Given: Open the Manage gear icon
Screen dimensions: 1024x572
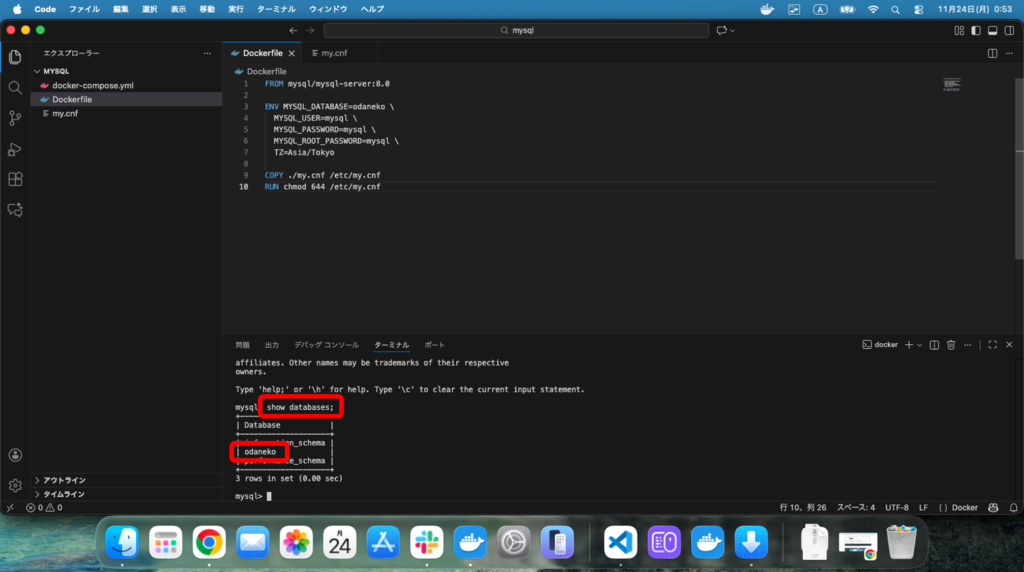Looking at the screenshot, I should (x=15, y=486).
